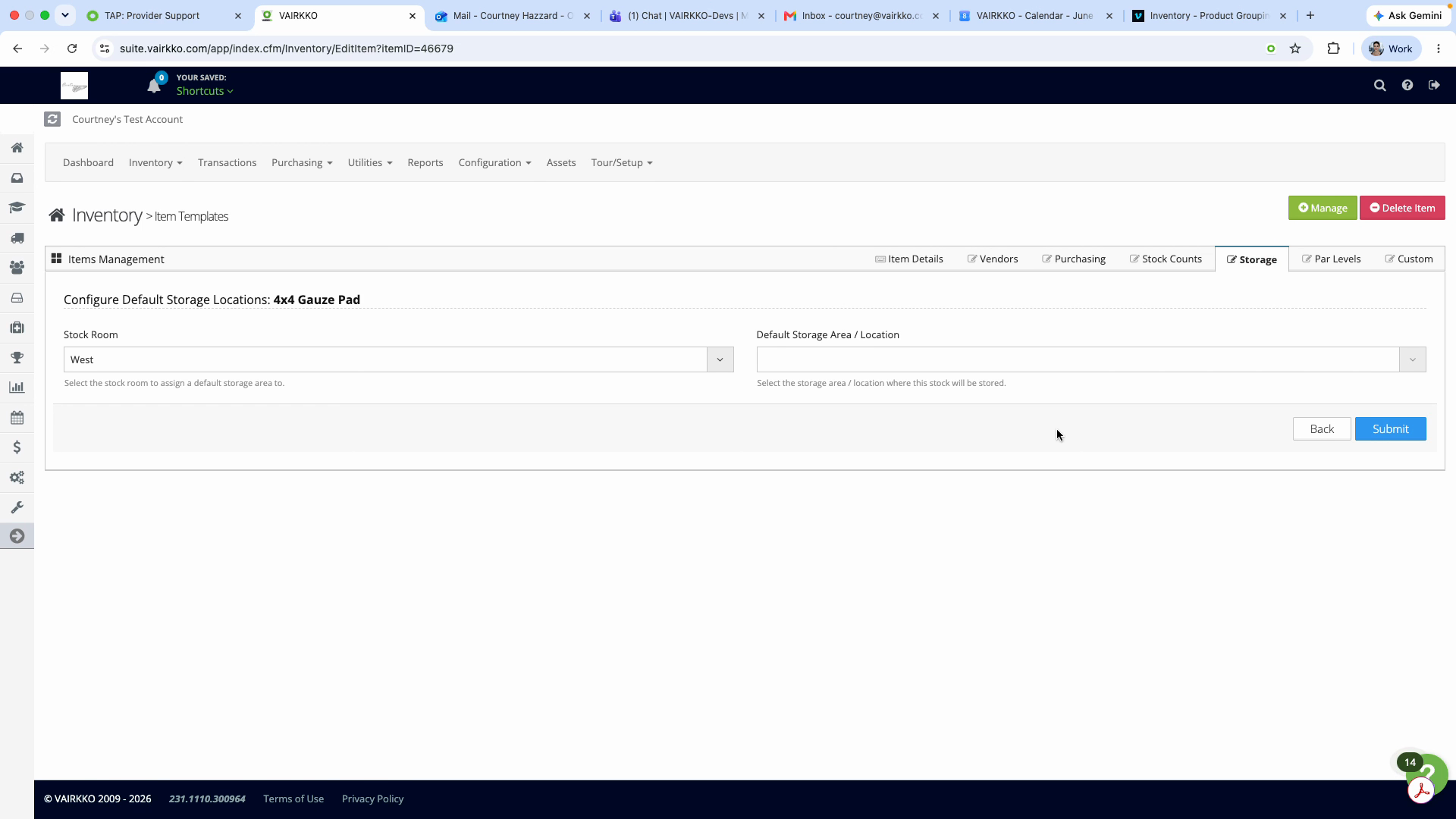Image resolution: width=1456 pixels, height=819 pixels.
Task: Click the company logo in the header
Action: pos(74,86)
